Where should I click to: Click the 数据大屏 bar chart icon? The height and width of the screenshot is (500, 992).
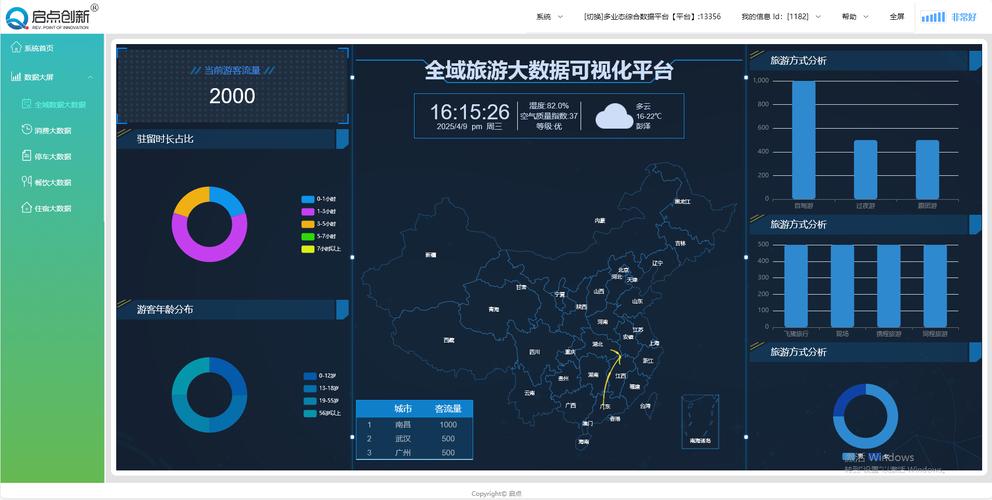coord(16,77)
